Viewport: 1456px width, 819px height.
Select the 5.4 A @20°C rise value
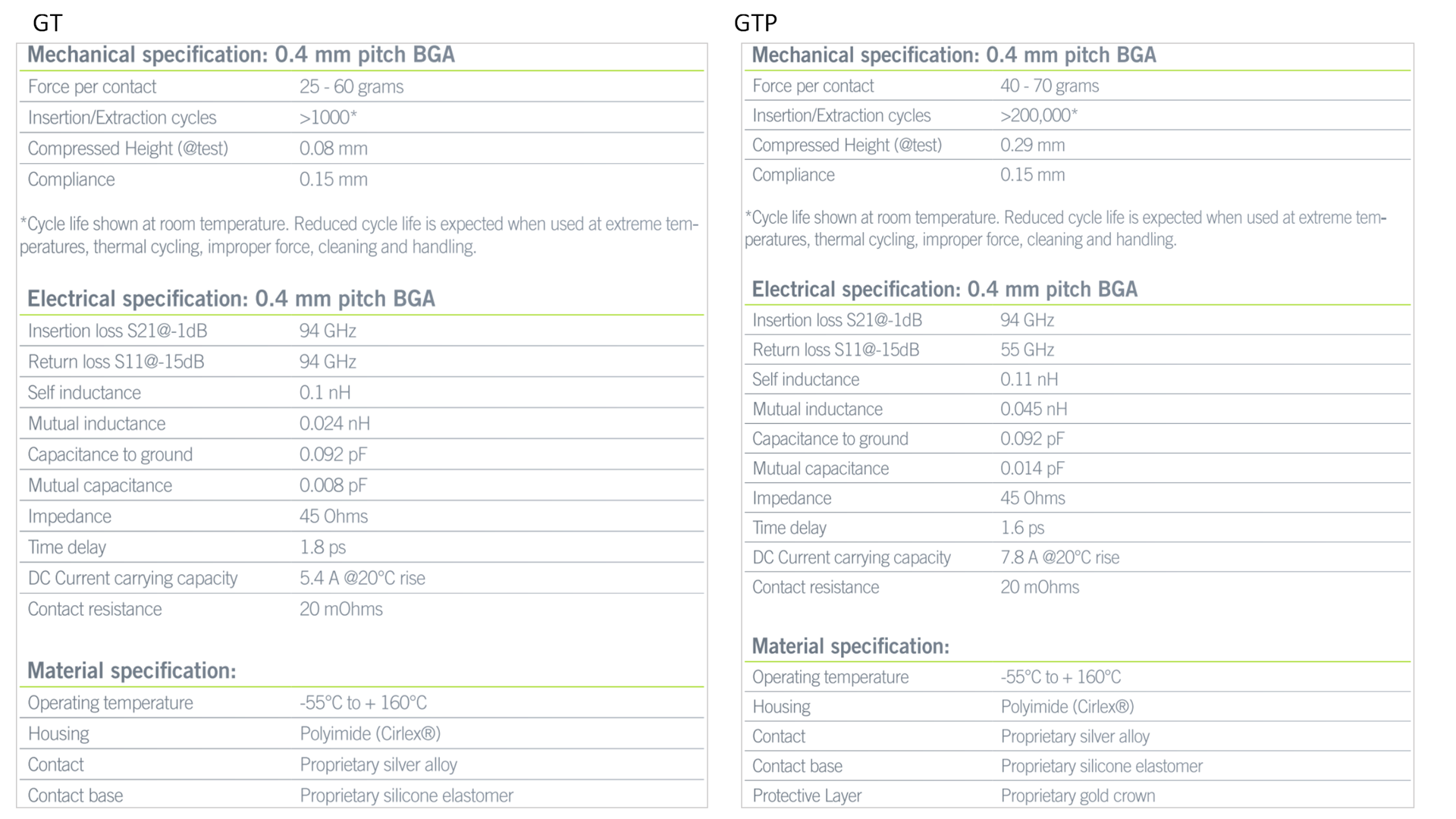pyautogui.click(x=362, y=578)
